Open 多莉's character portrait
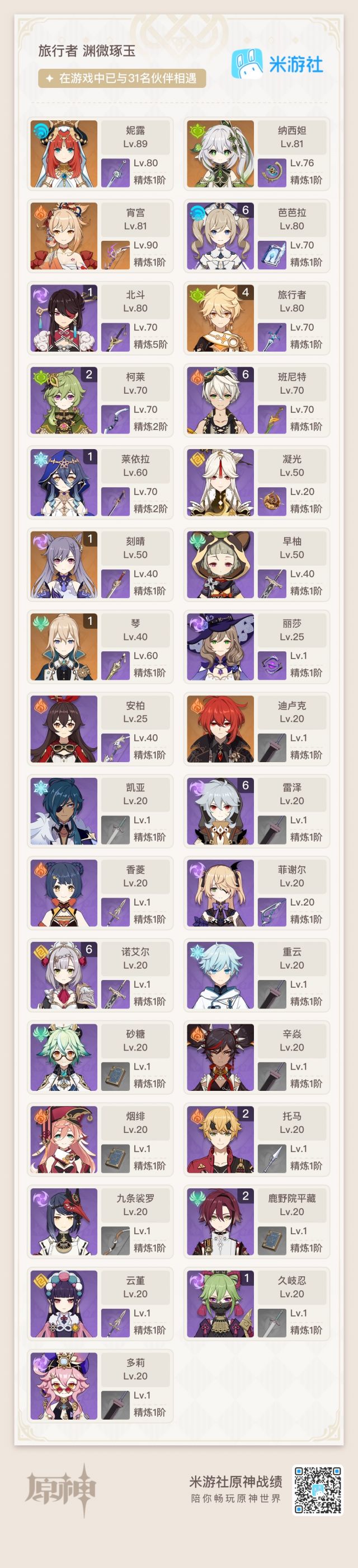The width and height of the screenshot is (358, 1568). point(64,1386)
